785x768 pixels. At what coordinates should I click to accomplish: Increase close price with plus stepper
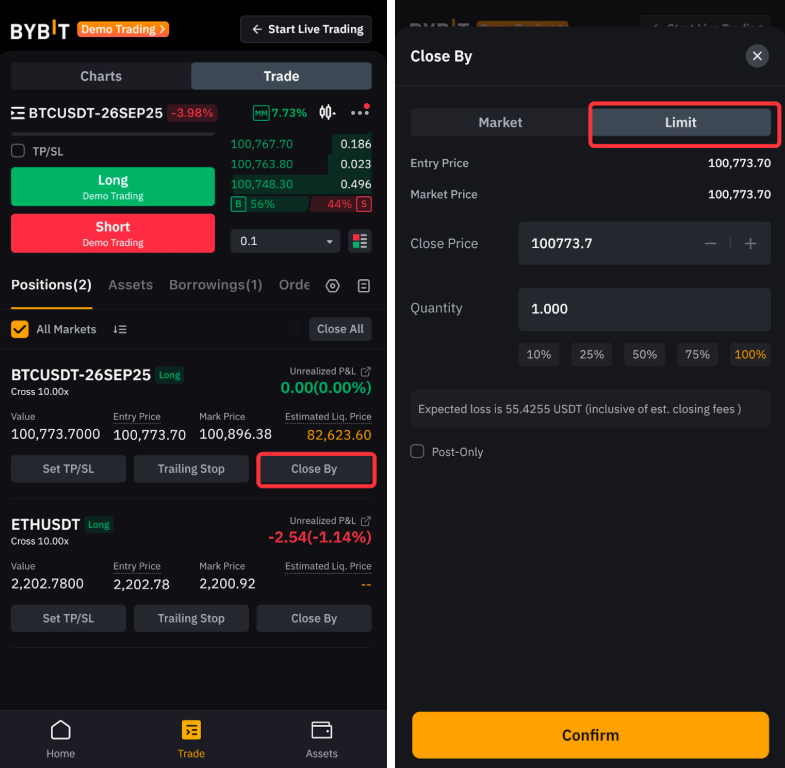[750, 244]
